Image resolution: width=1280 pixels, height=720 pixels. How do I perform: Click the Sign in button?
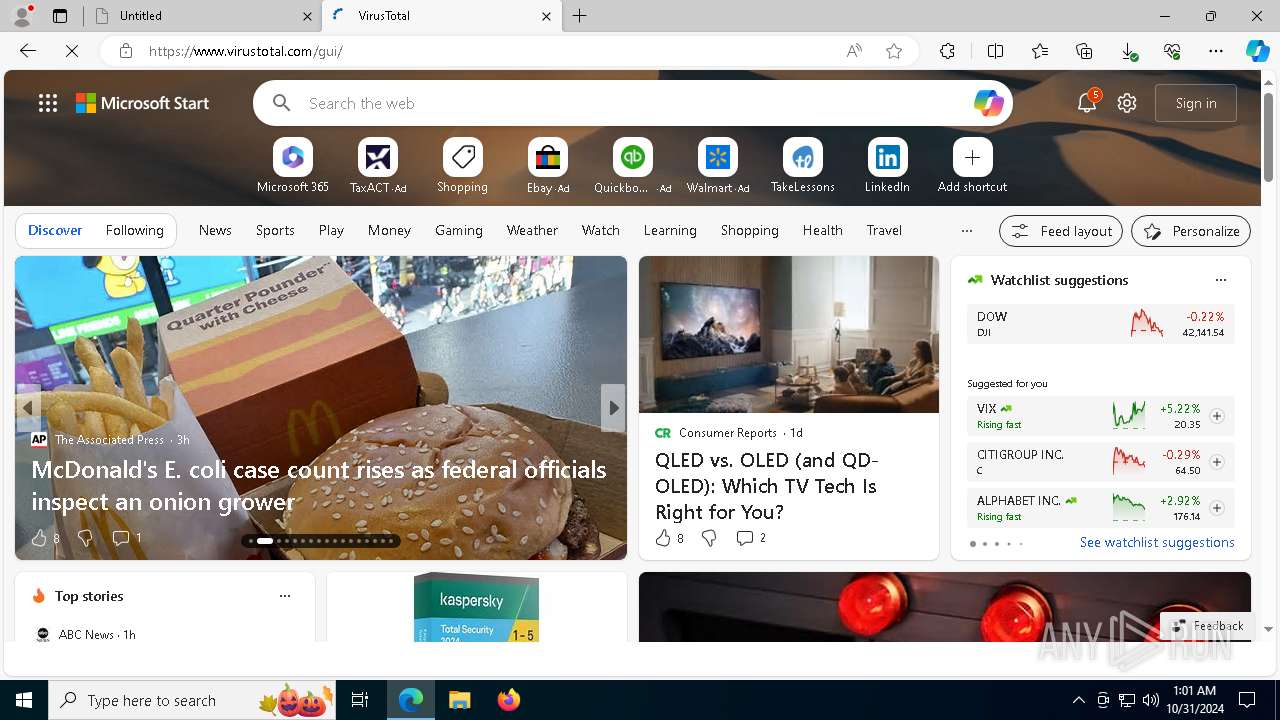1196,103
